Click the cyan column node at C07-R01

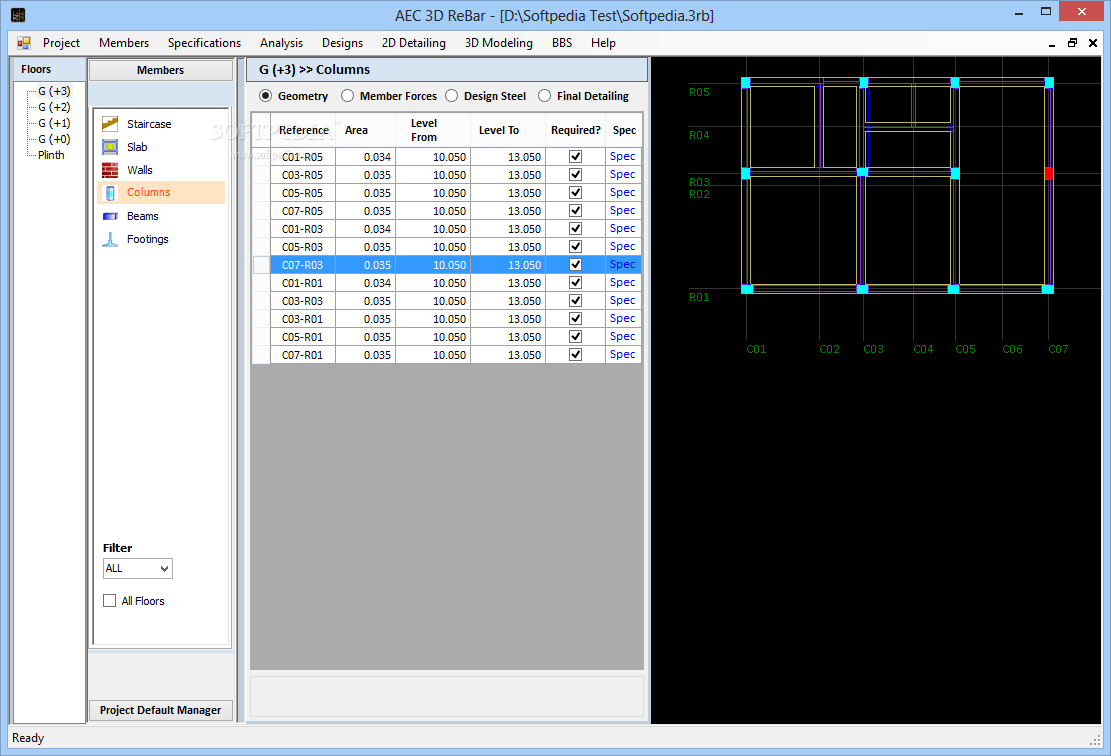coord(1048,289)
